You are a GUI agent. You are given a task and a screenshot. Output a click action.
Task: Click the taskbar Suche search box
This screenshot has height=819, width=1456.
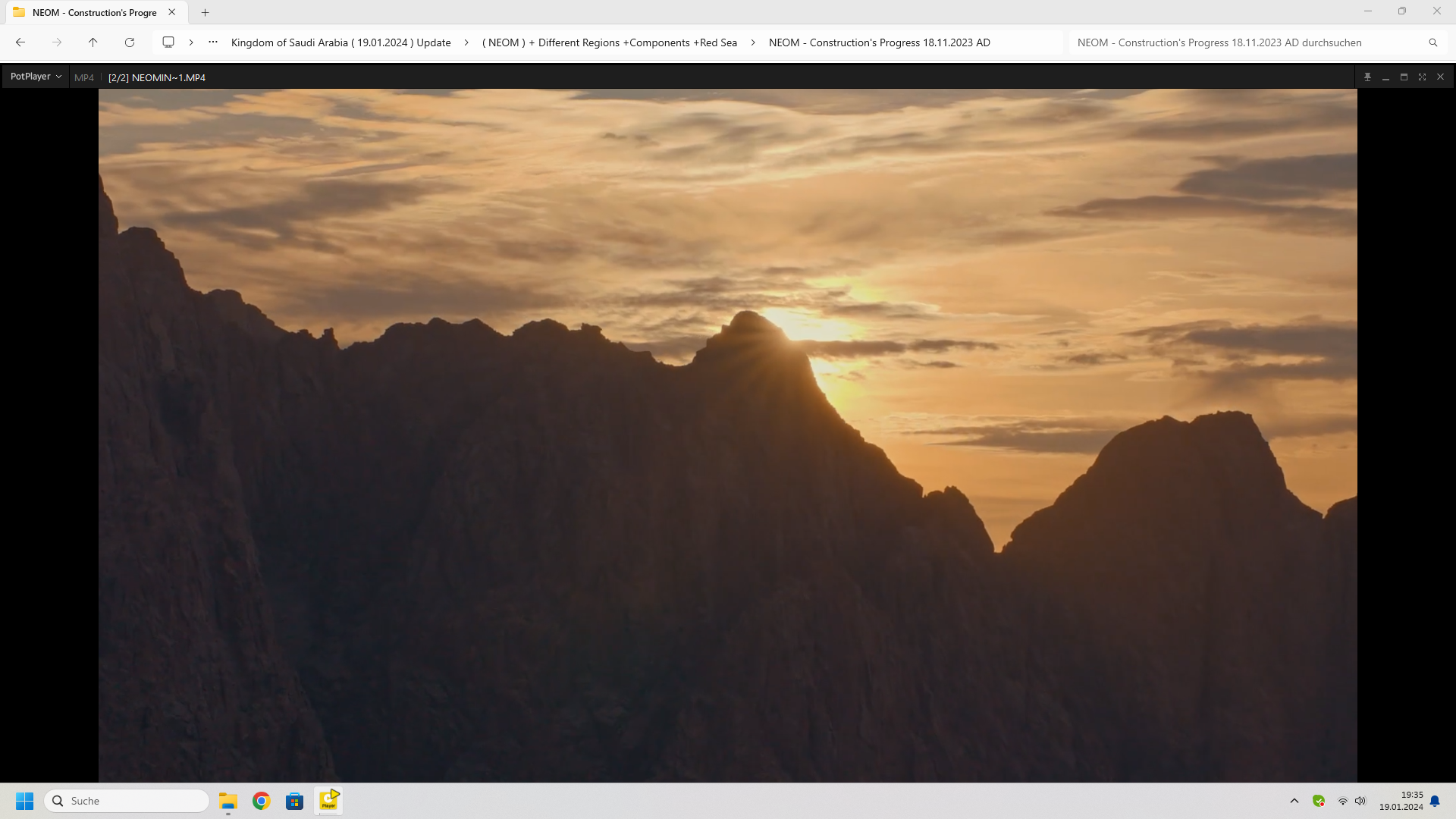pos(127,801)
